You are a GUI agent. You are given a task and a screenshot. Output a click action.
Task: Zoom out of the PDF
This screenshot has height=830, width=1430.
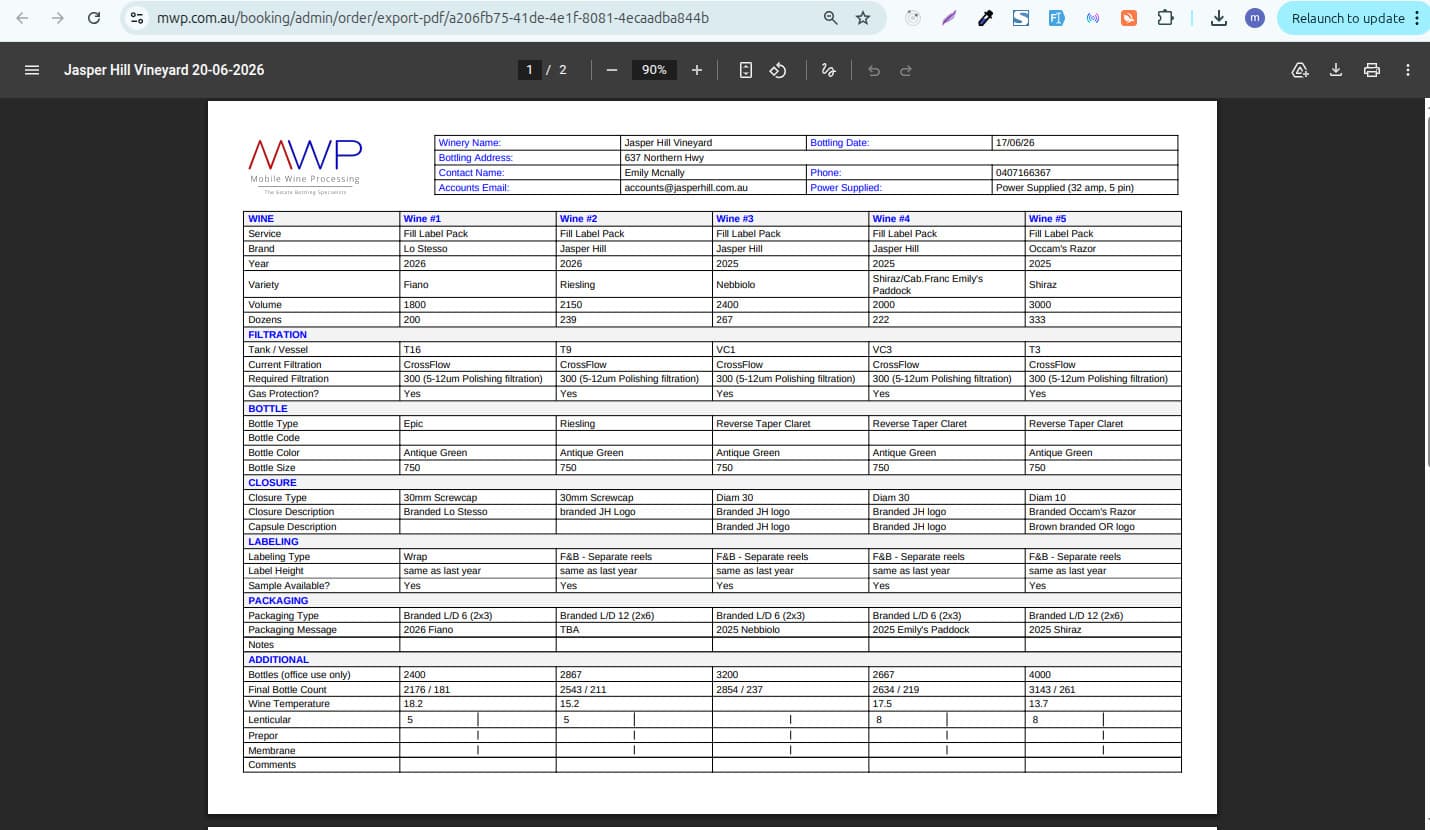pos(612,70)
